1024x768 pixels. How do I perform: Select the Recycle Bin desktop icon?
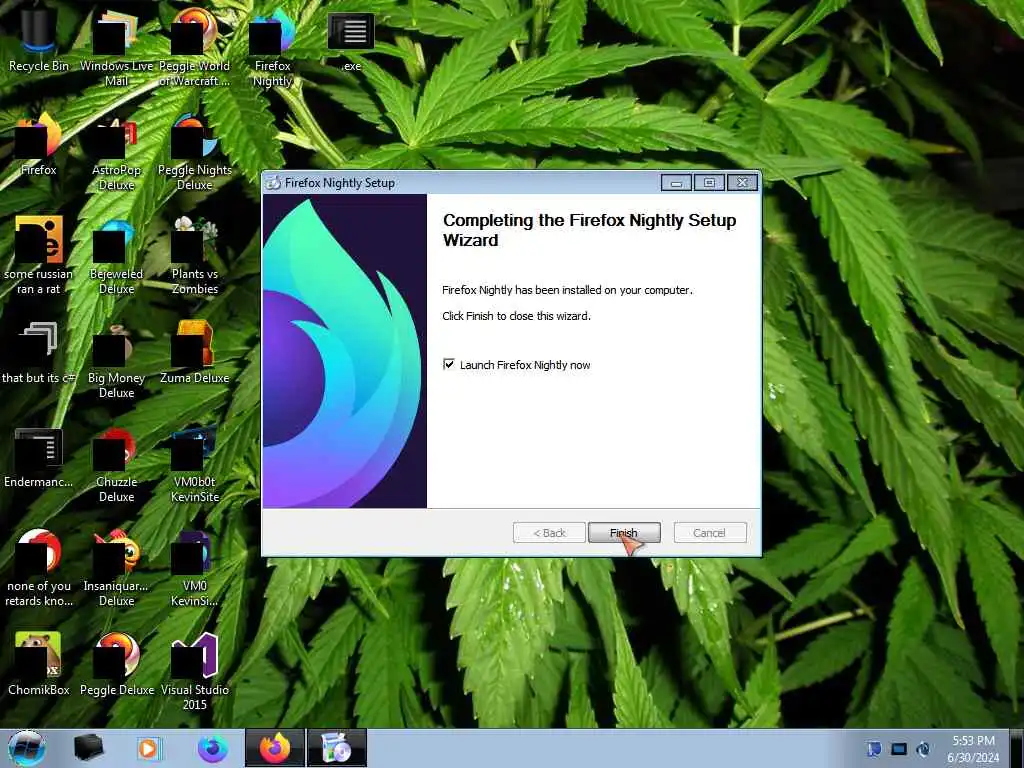(x=39, y=40)
